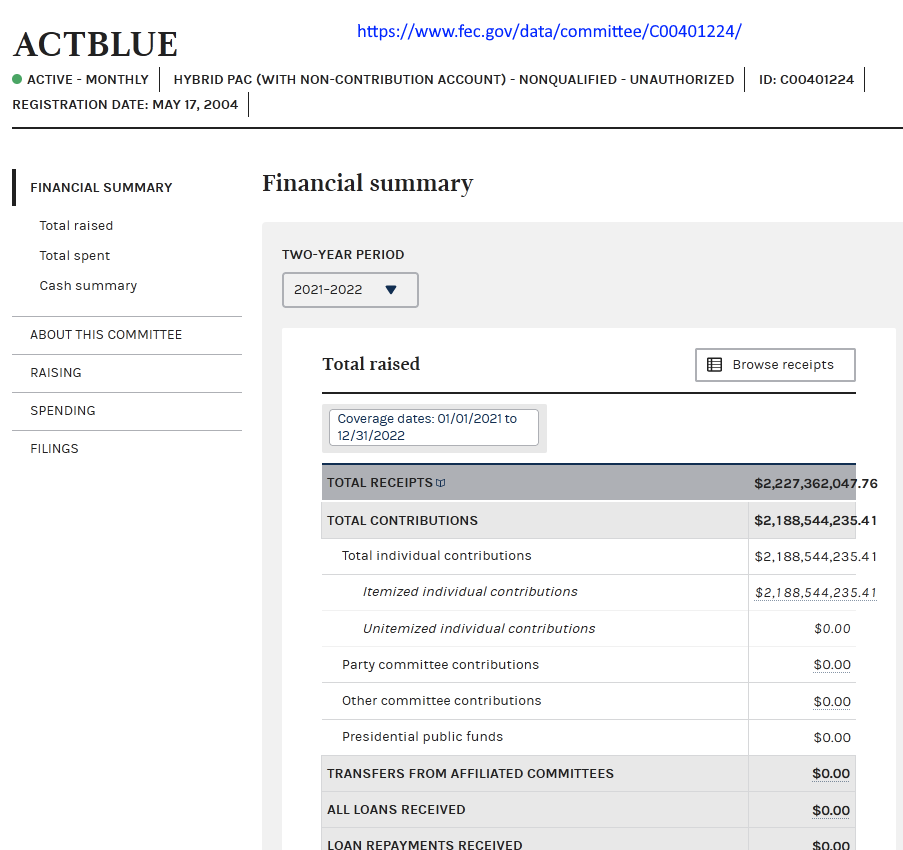The image size is (903, 850).
Task: Click Other committee contributions $0.00 link
Action: [x=832, y=701]
